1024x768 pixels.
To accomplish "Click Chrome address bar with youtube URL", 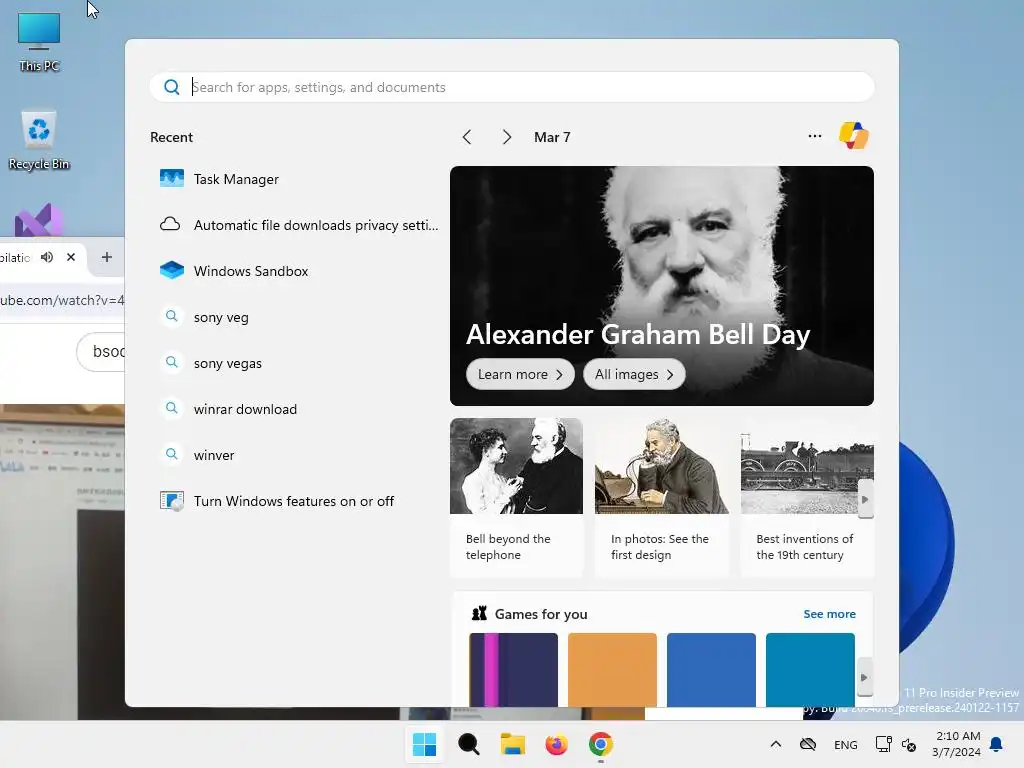I will coord(62,300).
